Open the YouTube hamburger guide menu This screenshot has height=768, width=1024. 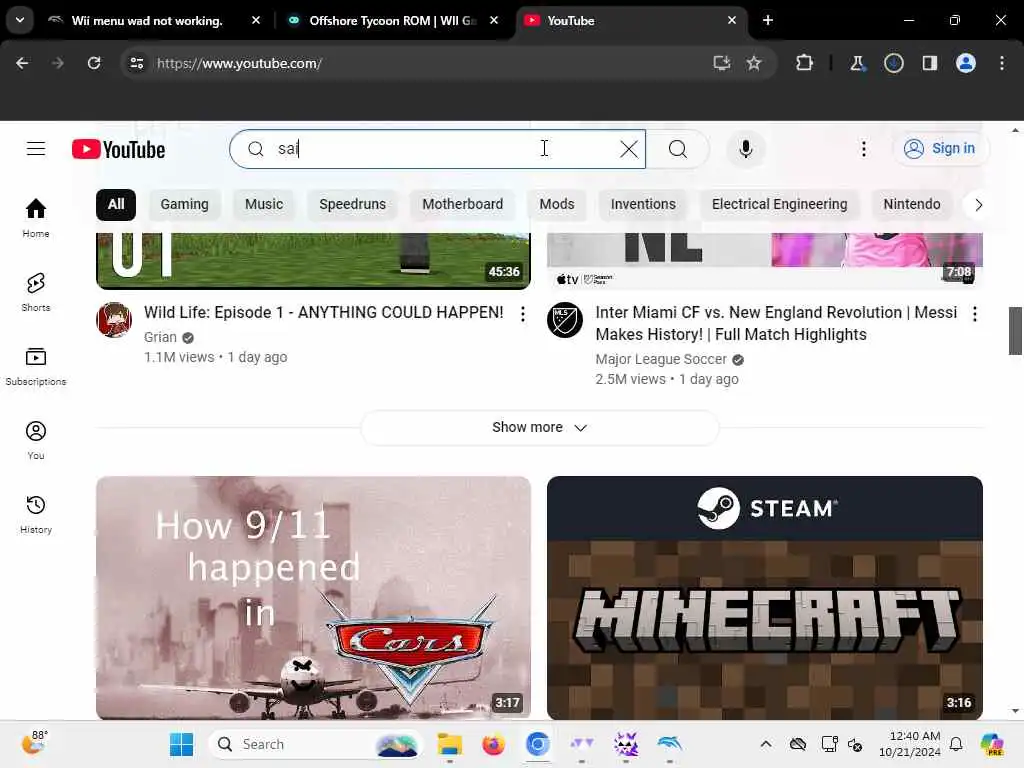[x=36, y=149]
